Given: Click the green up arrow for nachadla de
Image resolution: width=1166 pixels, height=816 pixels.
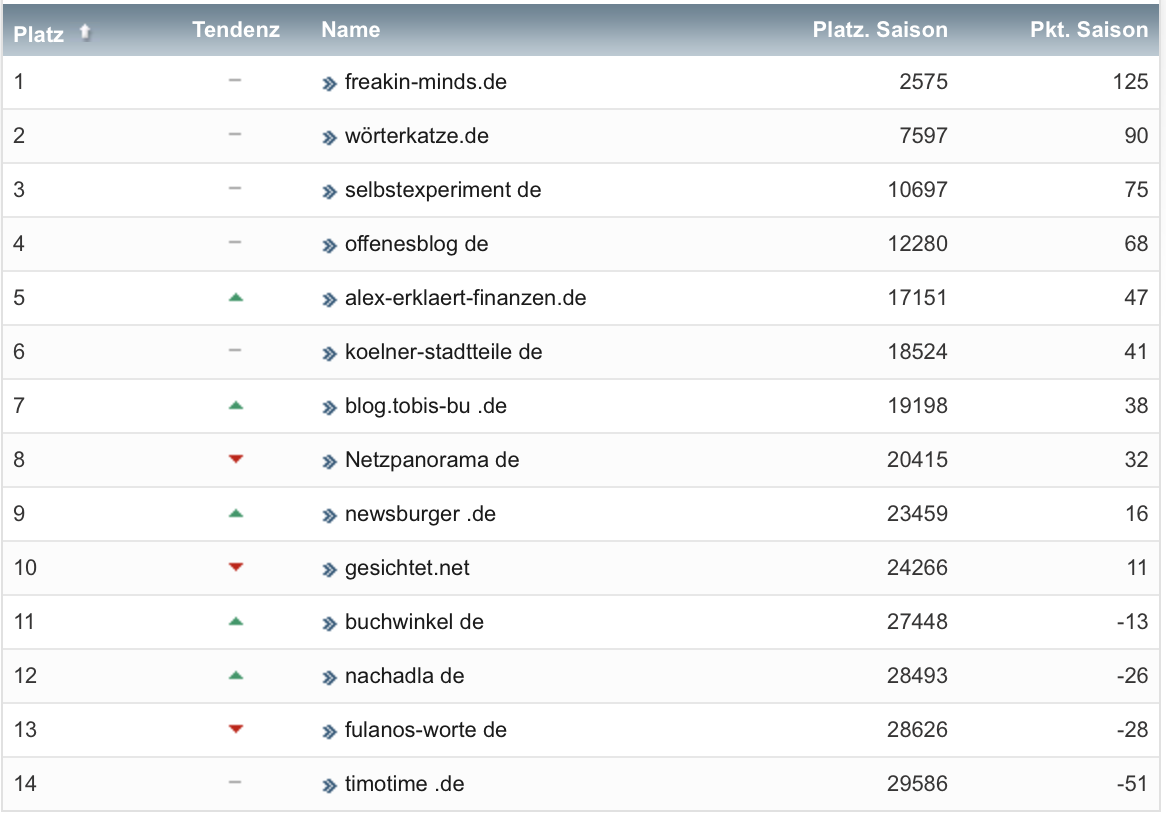Looking at the screenshot, I should click(x=236, y=675).
